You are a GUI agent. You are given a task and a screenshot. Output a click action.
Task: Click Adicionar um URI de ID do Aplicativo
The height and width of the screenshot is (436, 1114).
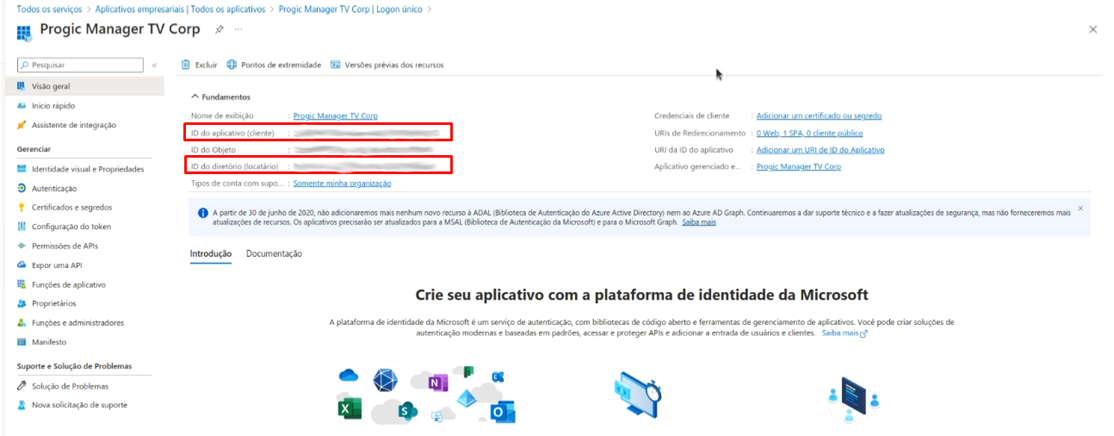[x=821, y=150]
